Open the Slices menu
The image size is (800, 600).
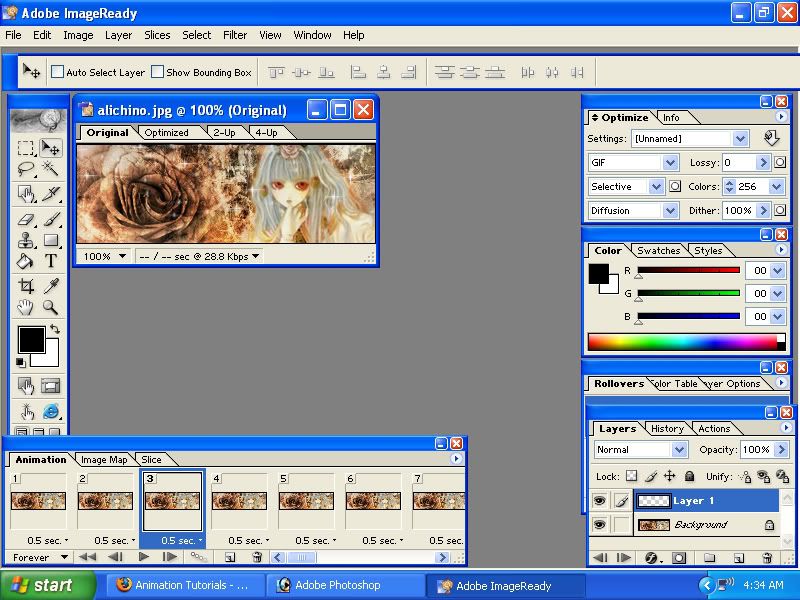[x=157, y=35]
